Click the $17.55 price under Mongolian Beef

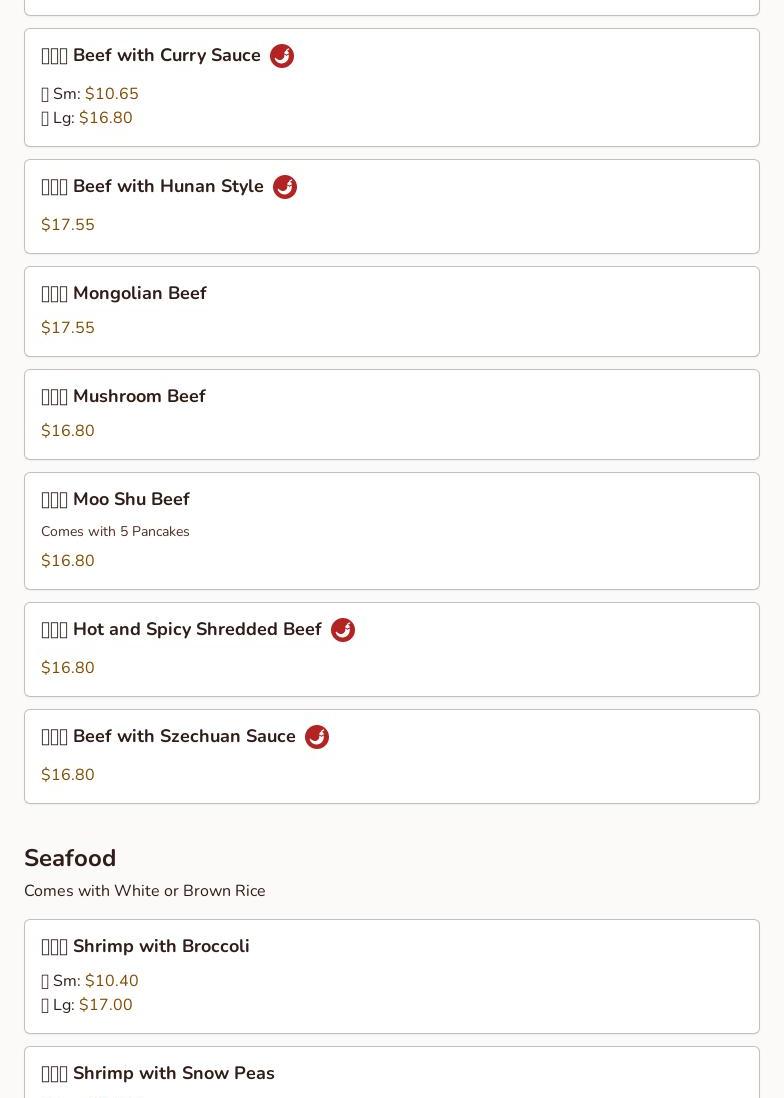pyautogui.click(x=68, y=327)
